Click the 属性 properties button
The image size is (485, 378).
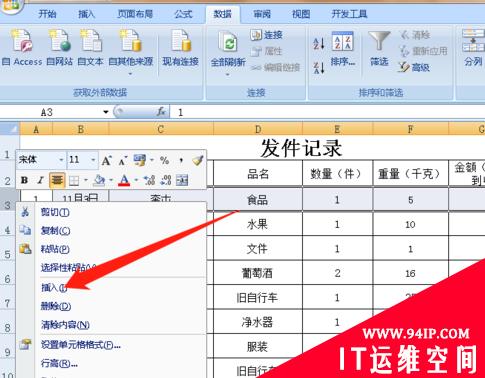(x=267, y=51)
